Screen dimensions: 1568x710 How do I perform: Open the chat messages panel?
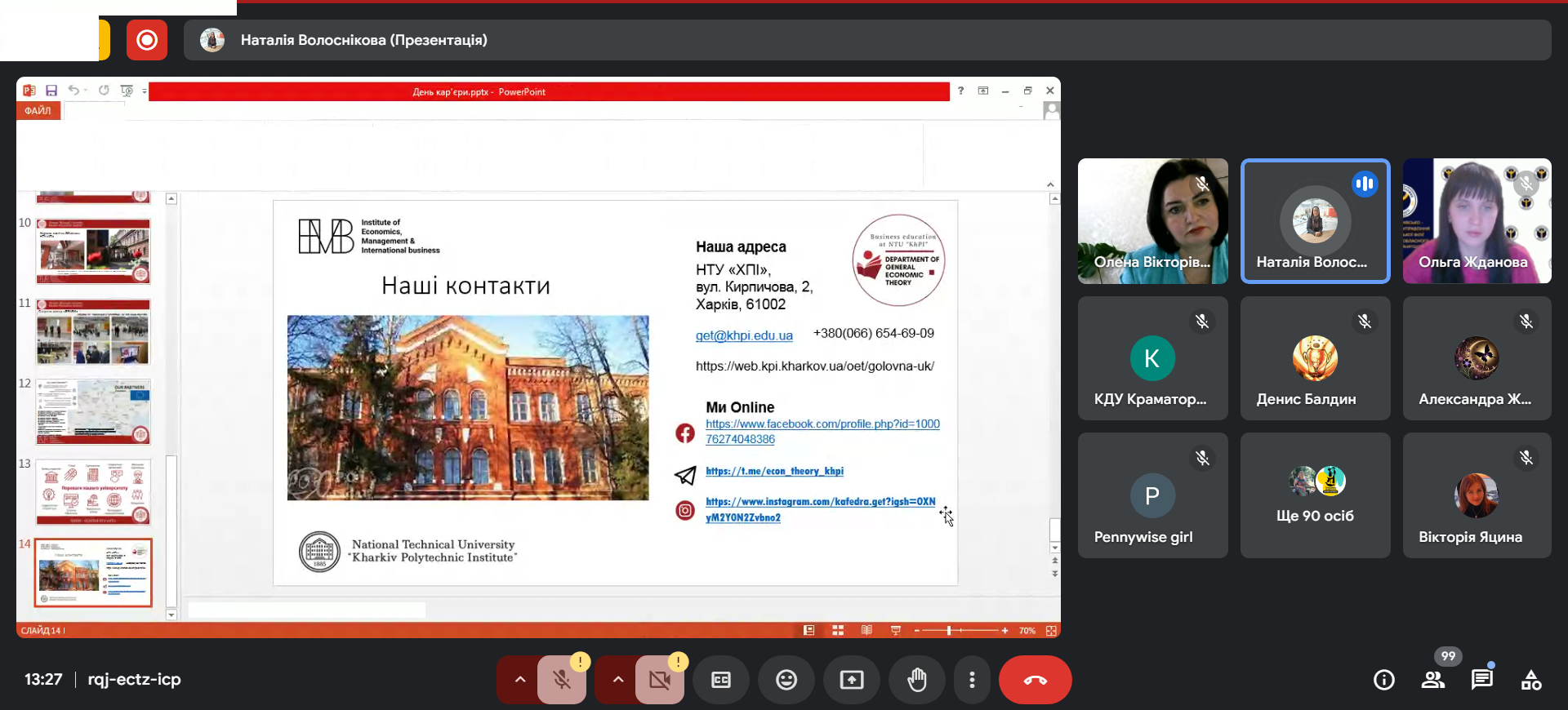pyautogui.click(x=1481, y=680)
